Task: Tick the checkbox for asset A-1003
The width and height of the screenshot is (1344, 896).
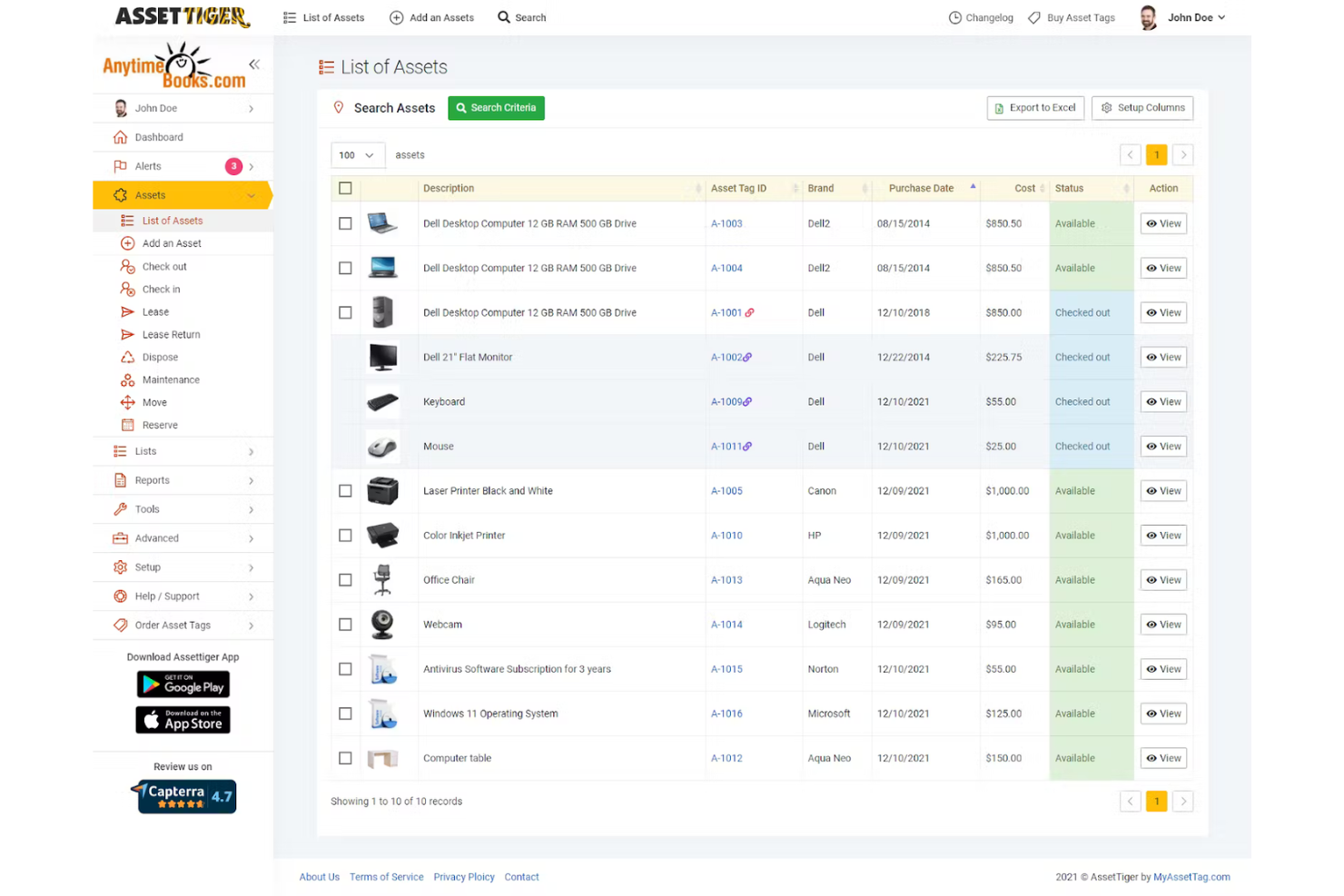Action: 345,223
